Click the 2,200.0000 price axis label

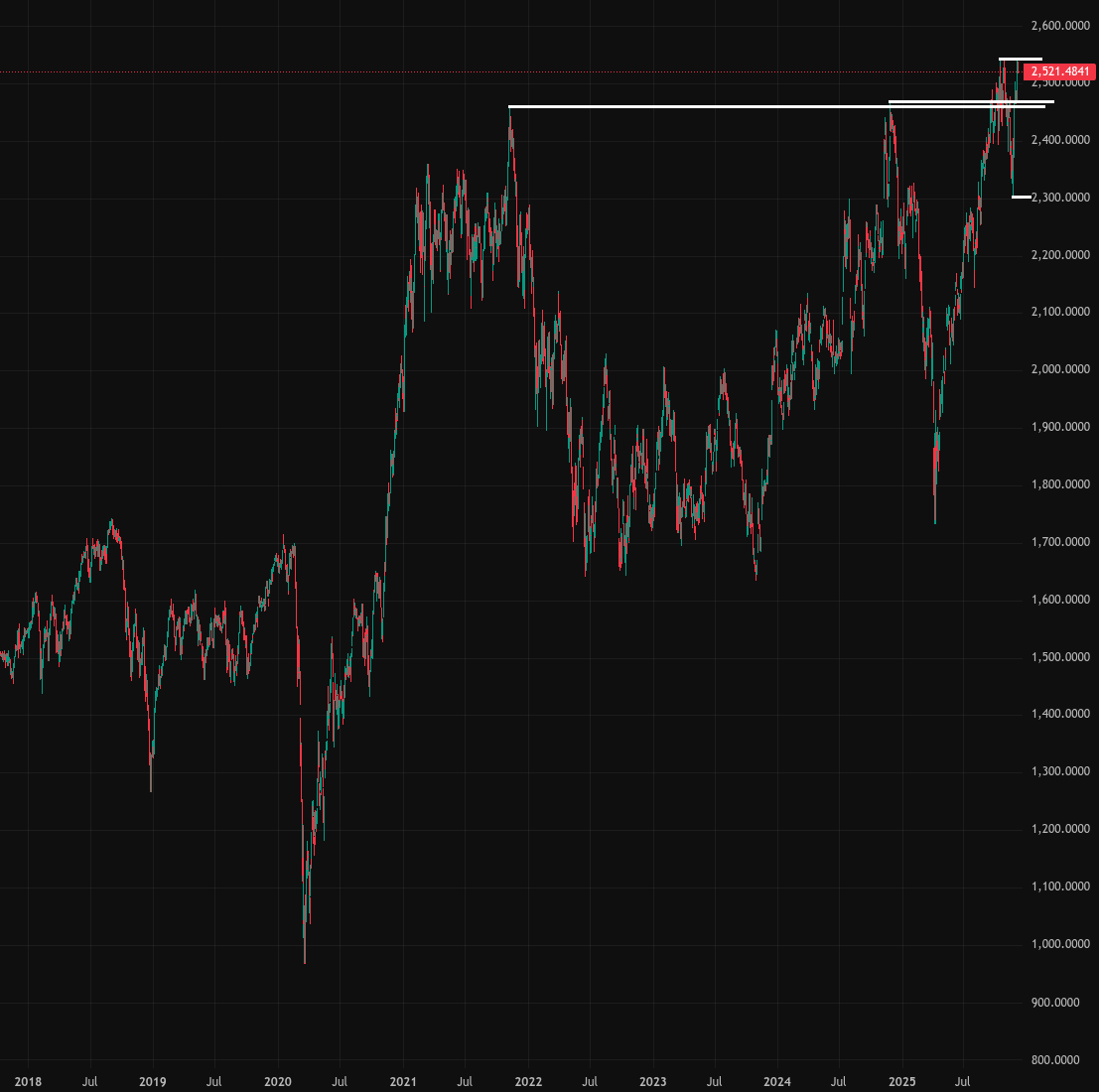(x=1060, y=254)
